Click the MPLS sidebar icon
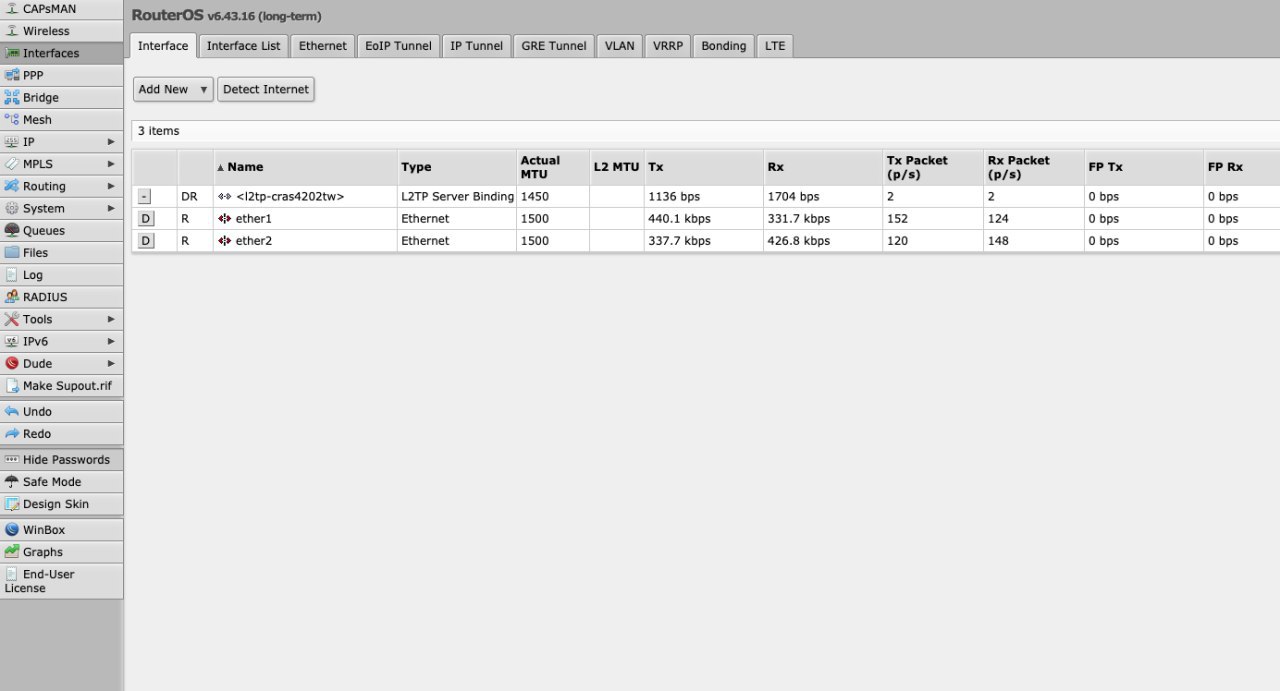Screen dimensions: 1280x691 coord(12,164)
